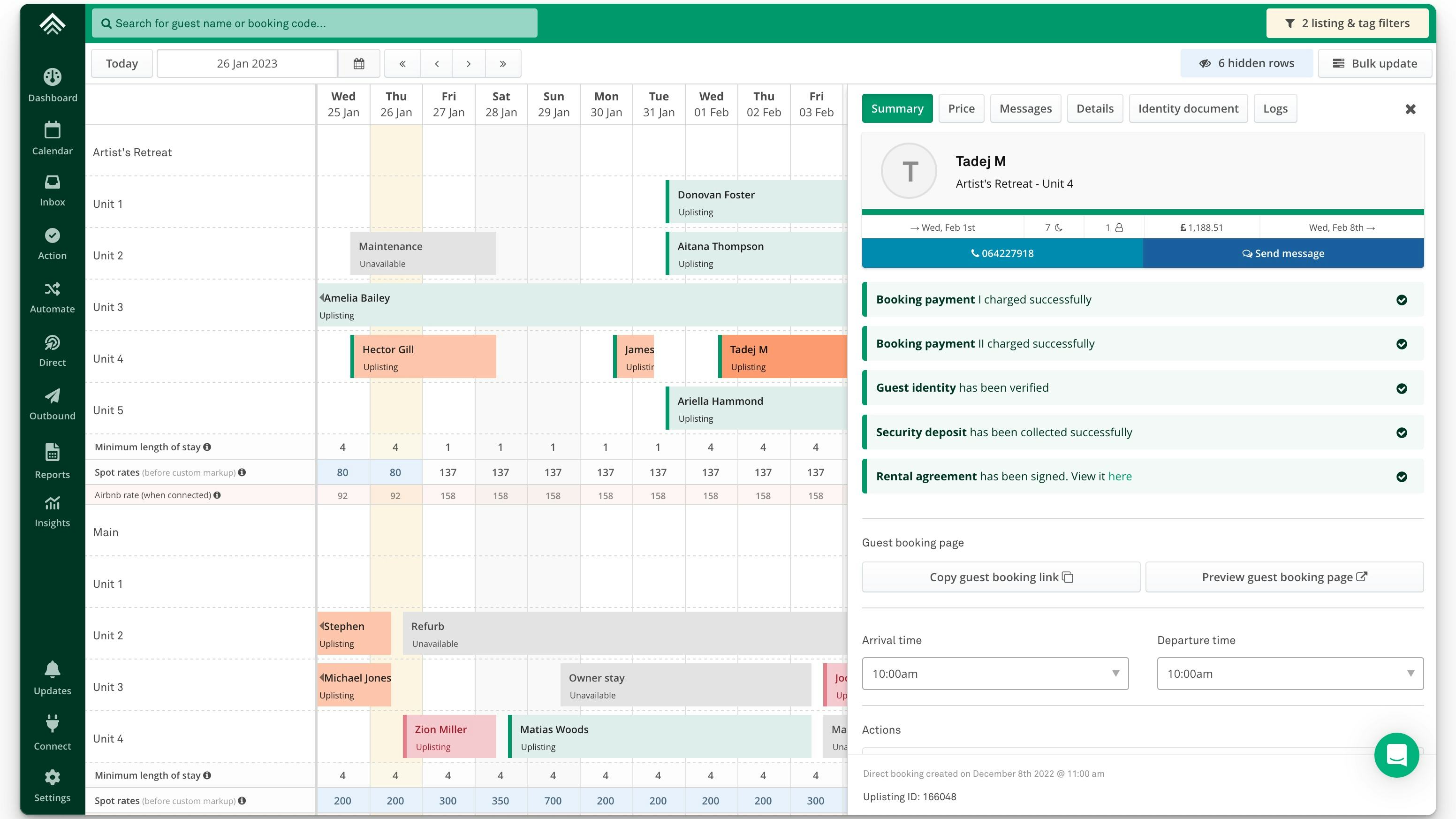Show the 6 hidden rows
Viewport: 1456px width, 819px height.
tap(1246, 63)
